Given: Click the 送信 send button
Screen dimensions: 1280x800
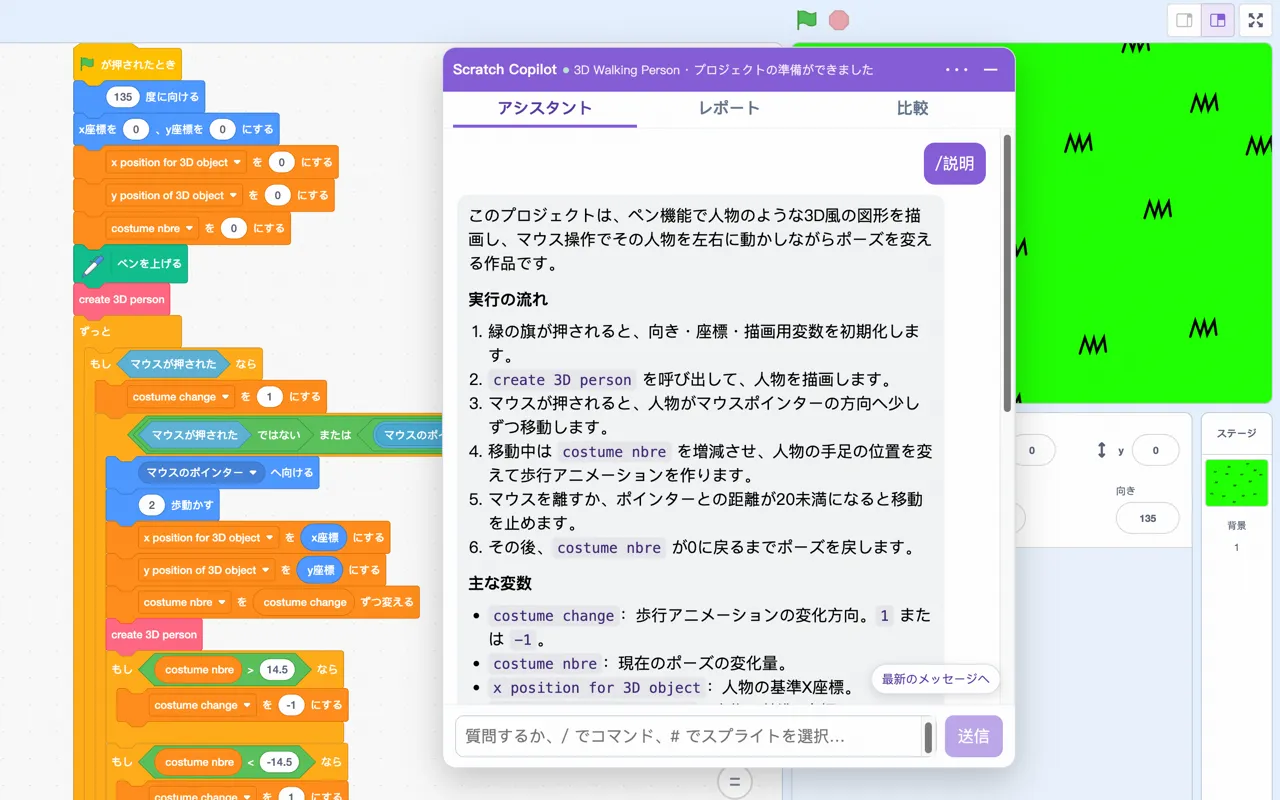Looking at the screenshot, I should (x=973, y=736).
